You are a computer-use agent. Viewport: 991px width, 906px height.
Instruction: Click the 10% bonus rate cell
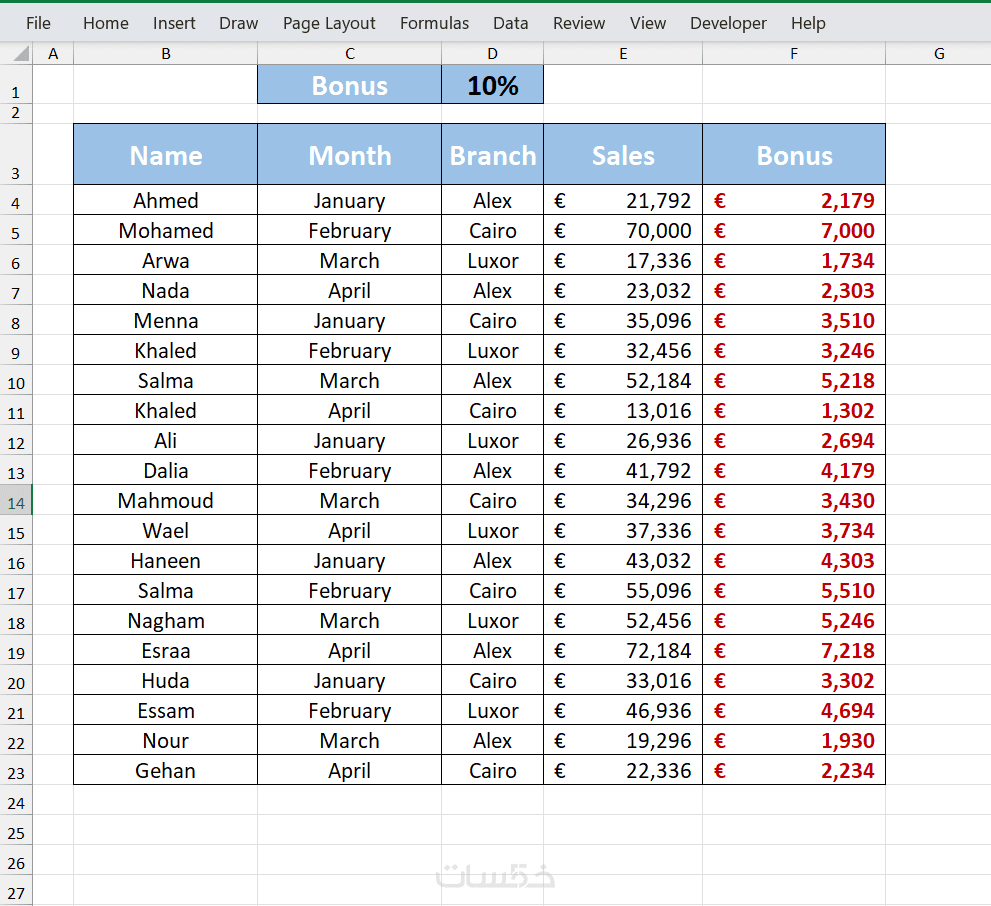click(x=493, y=86)
